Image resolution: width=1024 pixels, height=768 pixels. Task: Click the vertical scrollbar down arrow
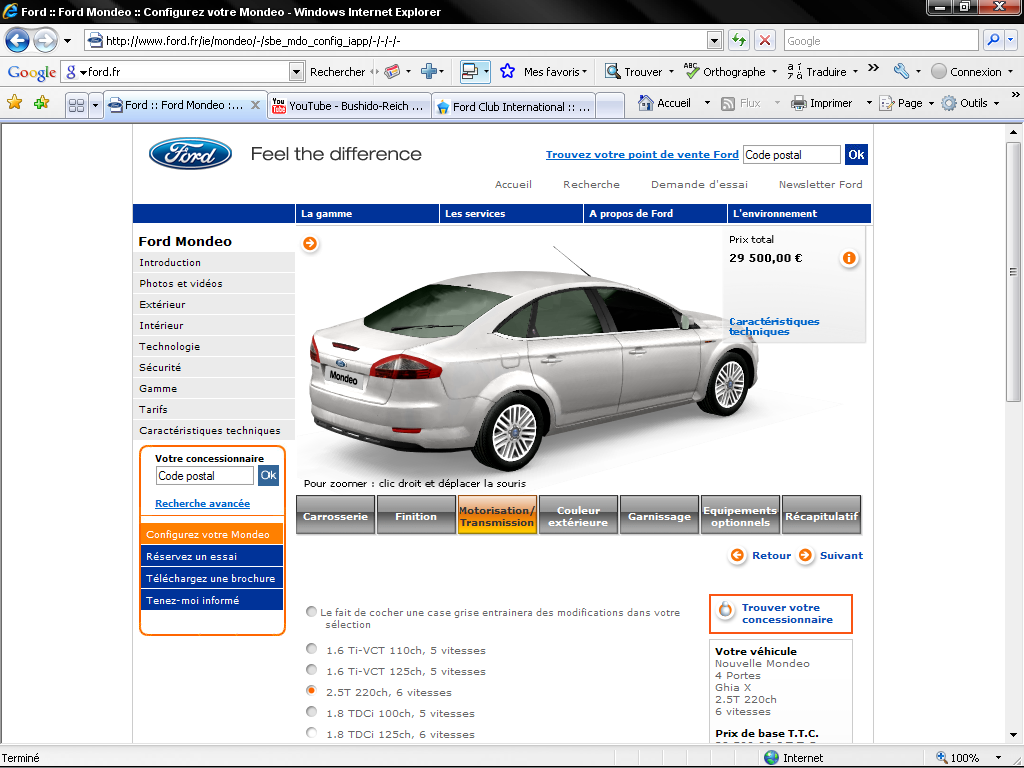(x=1014, y=735)
